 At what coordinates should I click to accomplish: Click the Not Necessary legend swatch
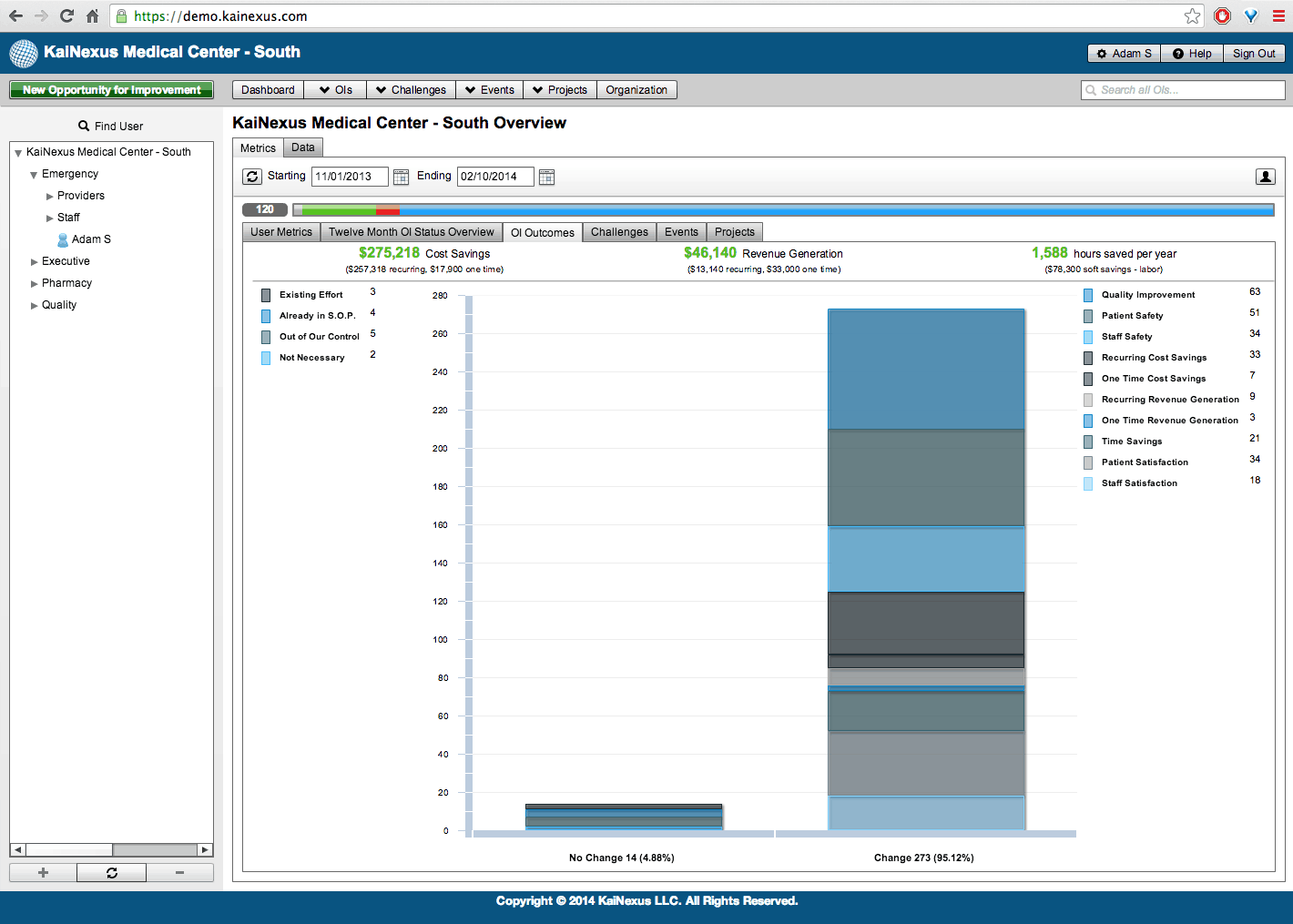(x=266, y=358)
